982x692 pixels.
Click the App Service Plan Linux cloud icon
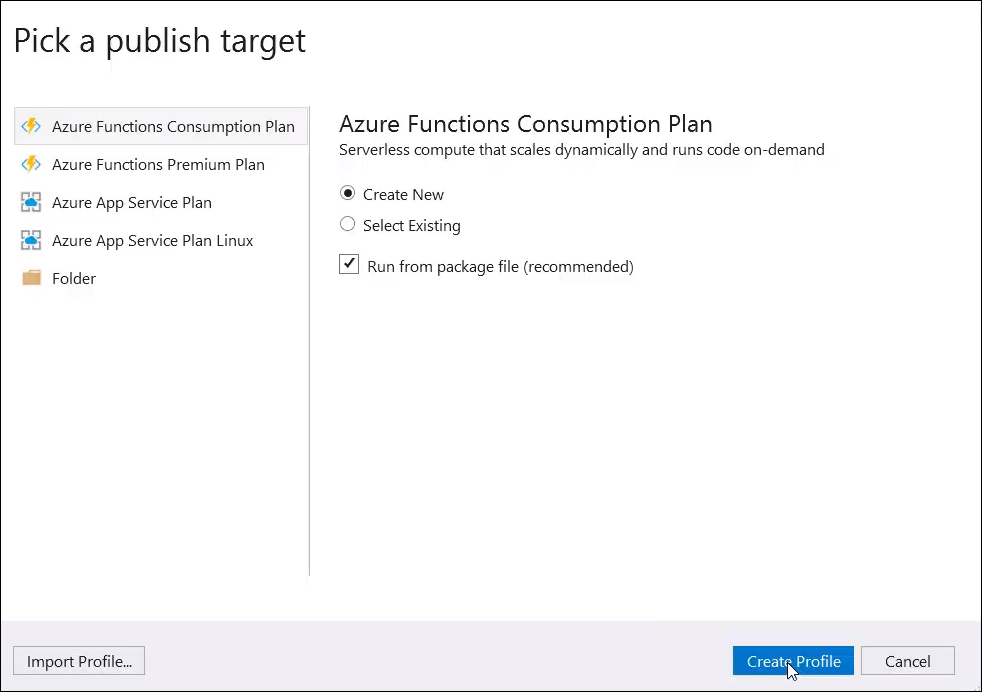31,240
